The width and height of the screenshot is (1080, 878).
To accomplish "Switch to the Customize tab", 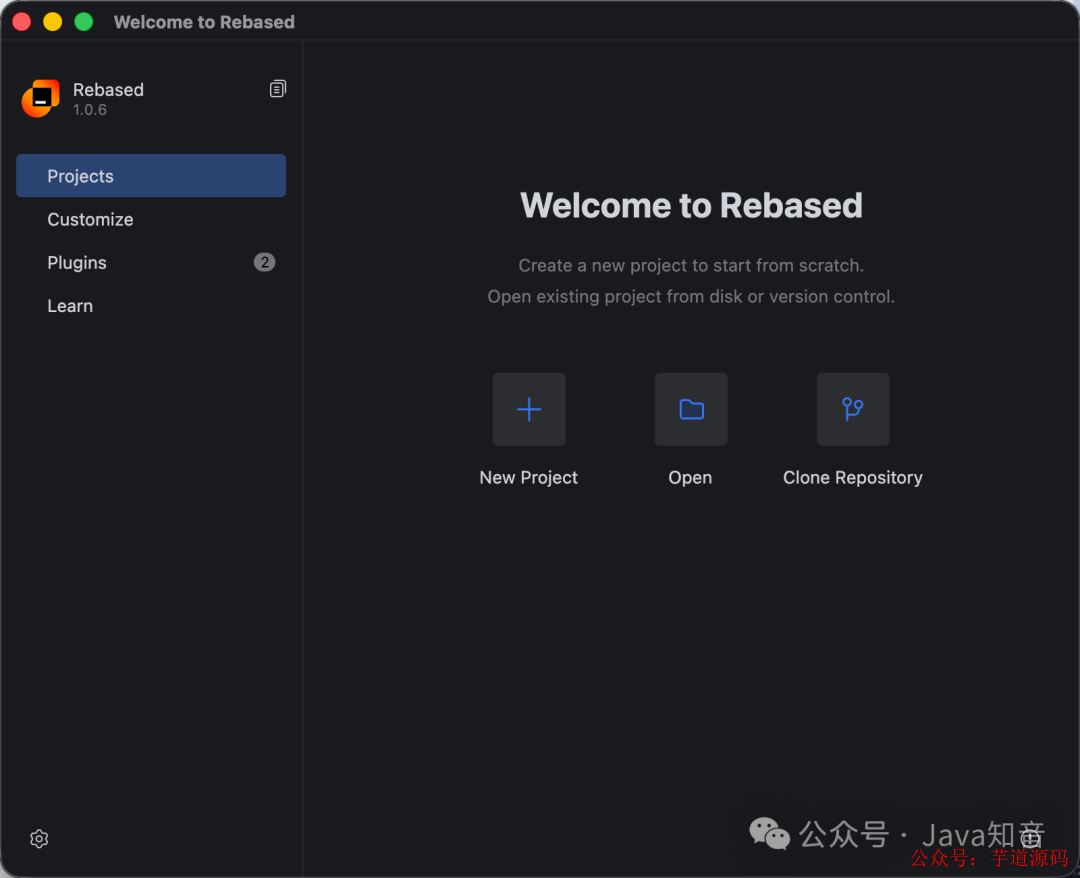I will click(x=151, y=219).
